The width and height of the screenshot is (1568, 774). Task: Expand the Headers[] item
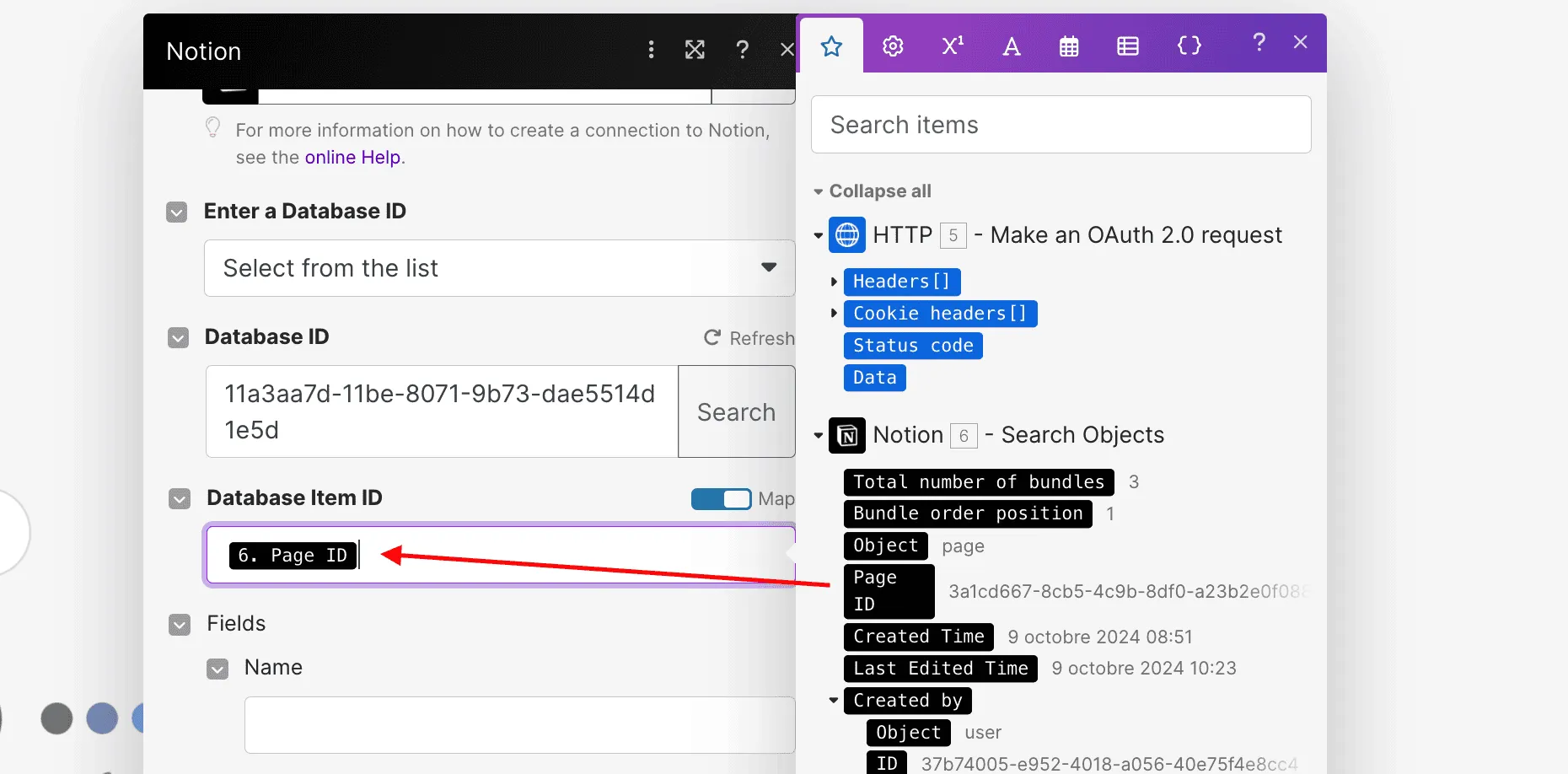(834, 282)
